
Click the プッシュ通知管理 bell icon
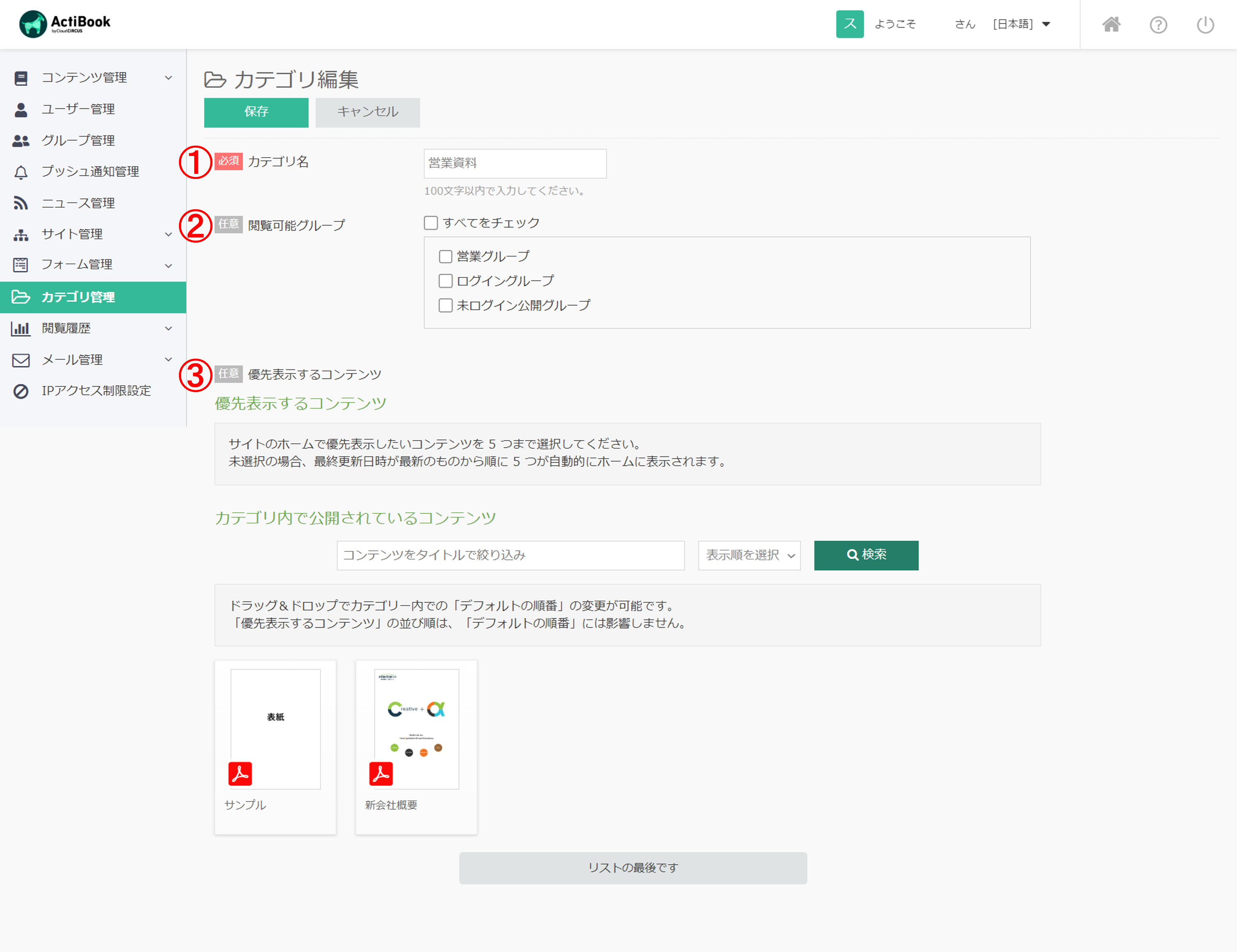point(21,172)
